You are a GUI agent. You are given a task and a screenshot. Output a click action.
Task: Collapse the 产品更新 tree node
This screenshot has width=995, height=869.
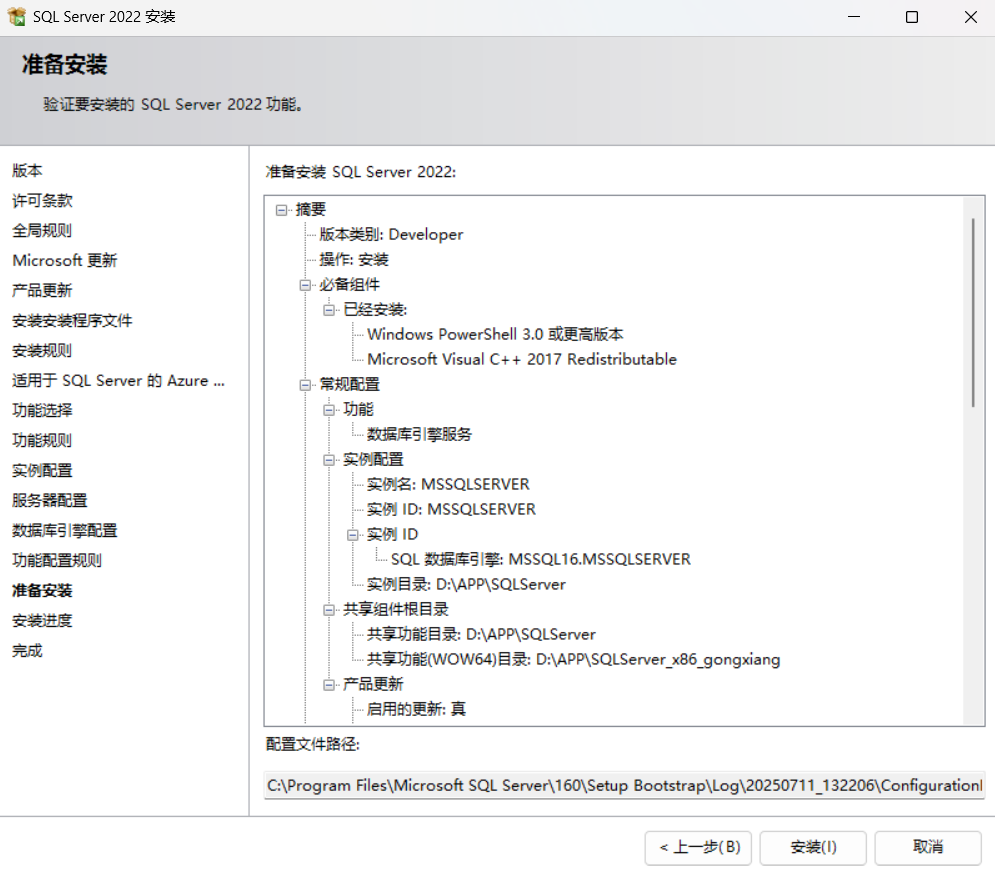(x=329, y=684)
